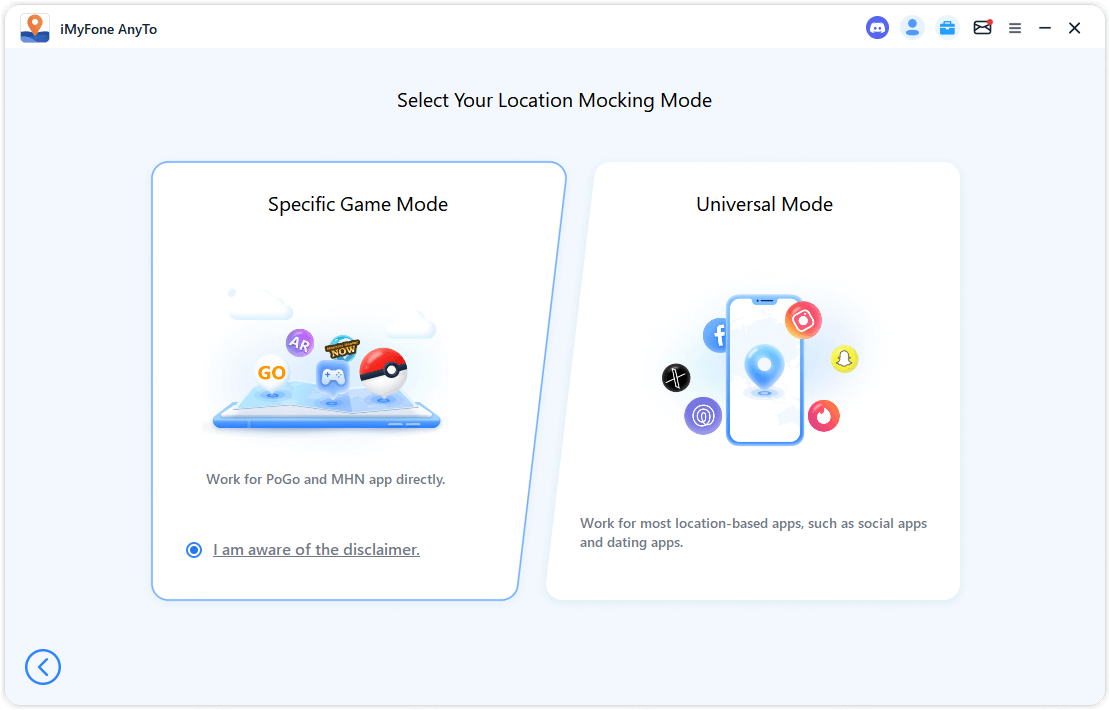This screenshot has width=1110, height=710.
Task: Click the iMyFone AnyTo app logo
Action: coord(35,28)
